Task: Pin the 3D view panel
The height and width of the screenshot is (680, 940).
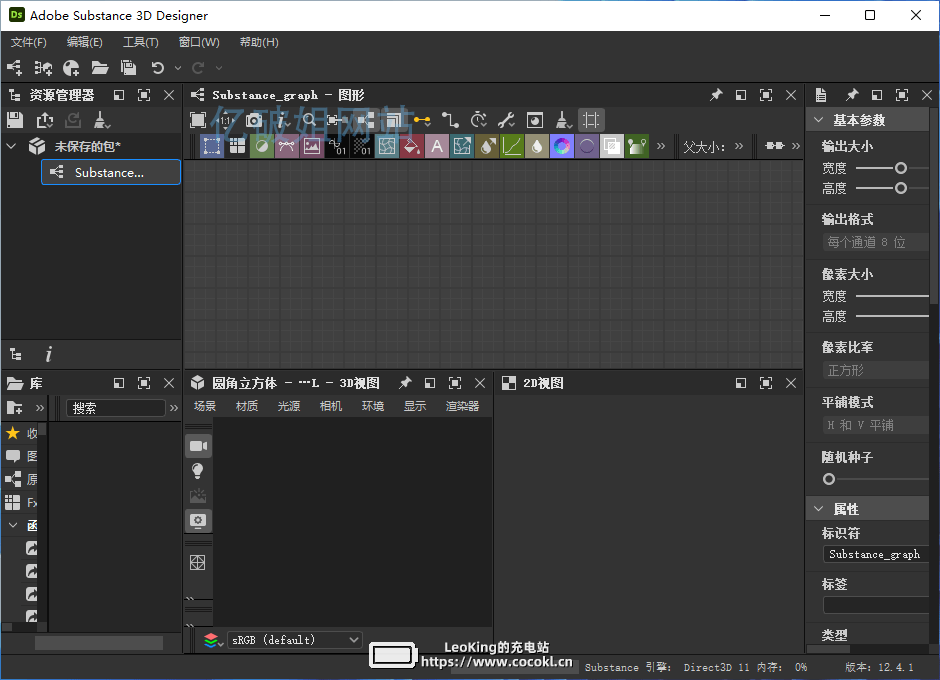Action: (405, 383)
